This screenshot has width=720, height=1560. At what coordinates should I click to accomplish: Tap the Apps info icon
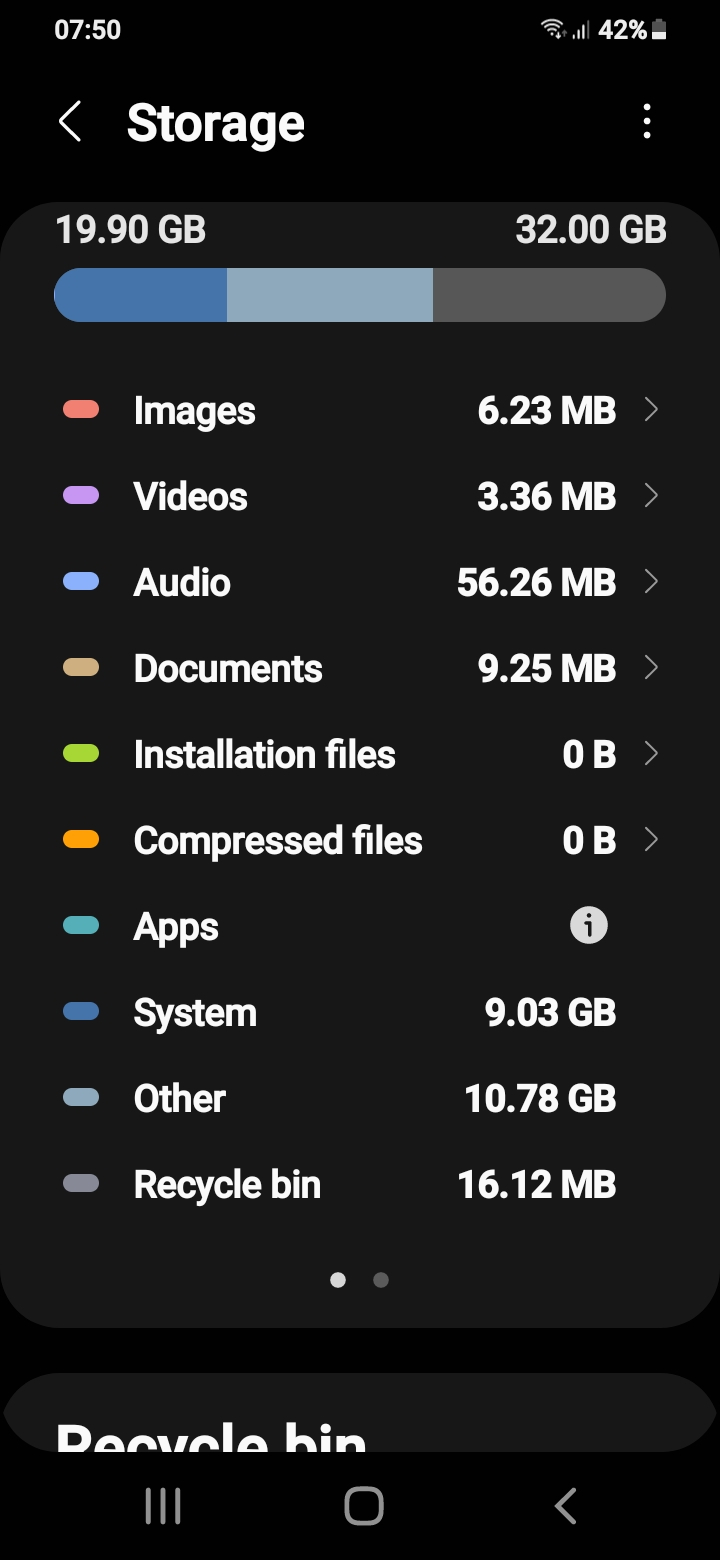[x=589, y=926]
